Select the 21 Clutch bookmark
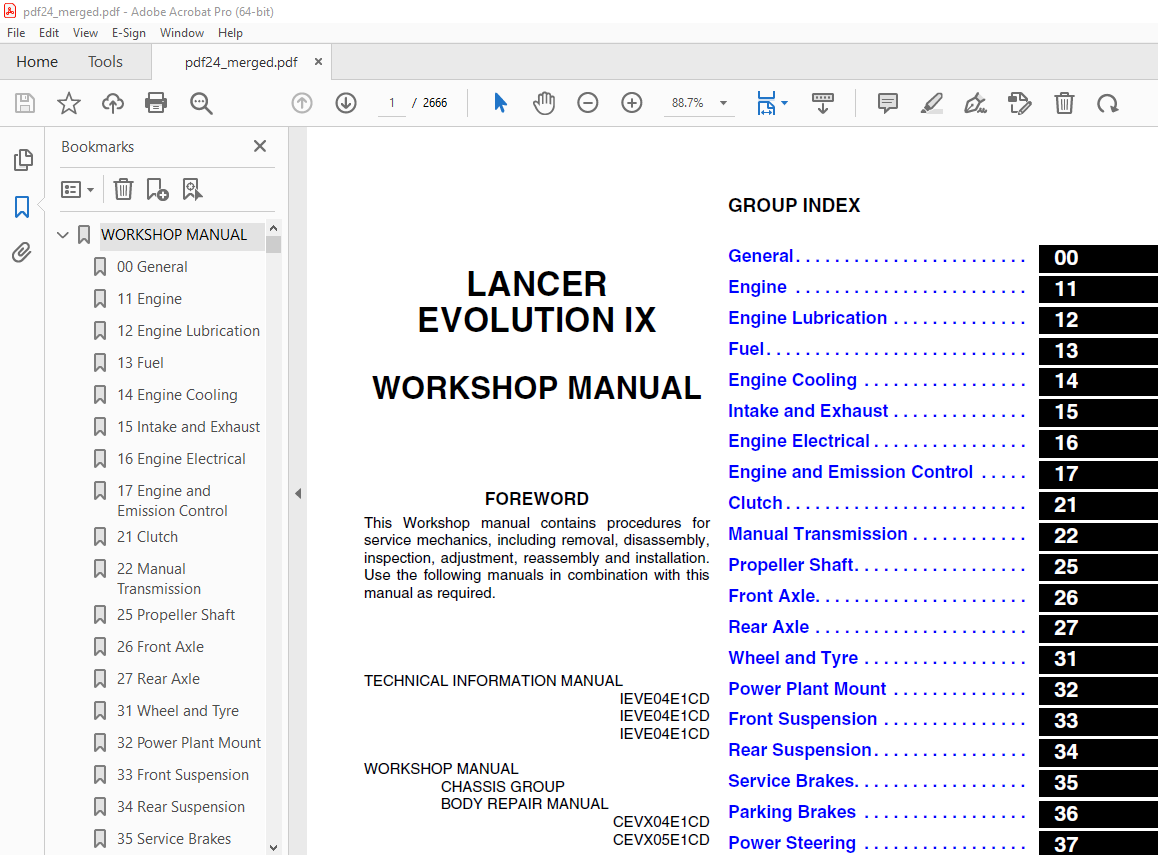This screenshot has width=1158, height=855. [147, 537]
